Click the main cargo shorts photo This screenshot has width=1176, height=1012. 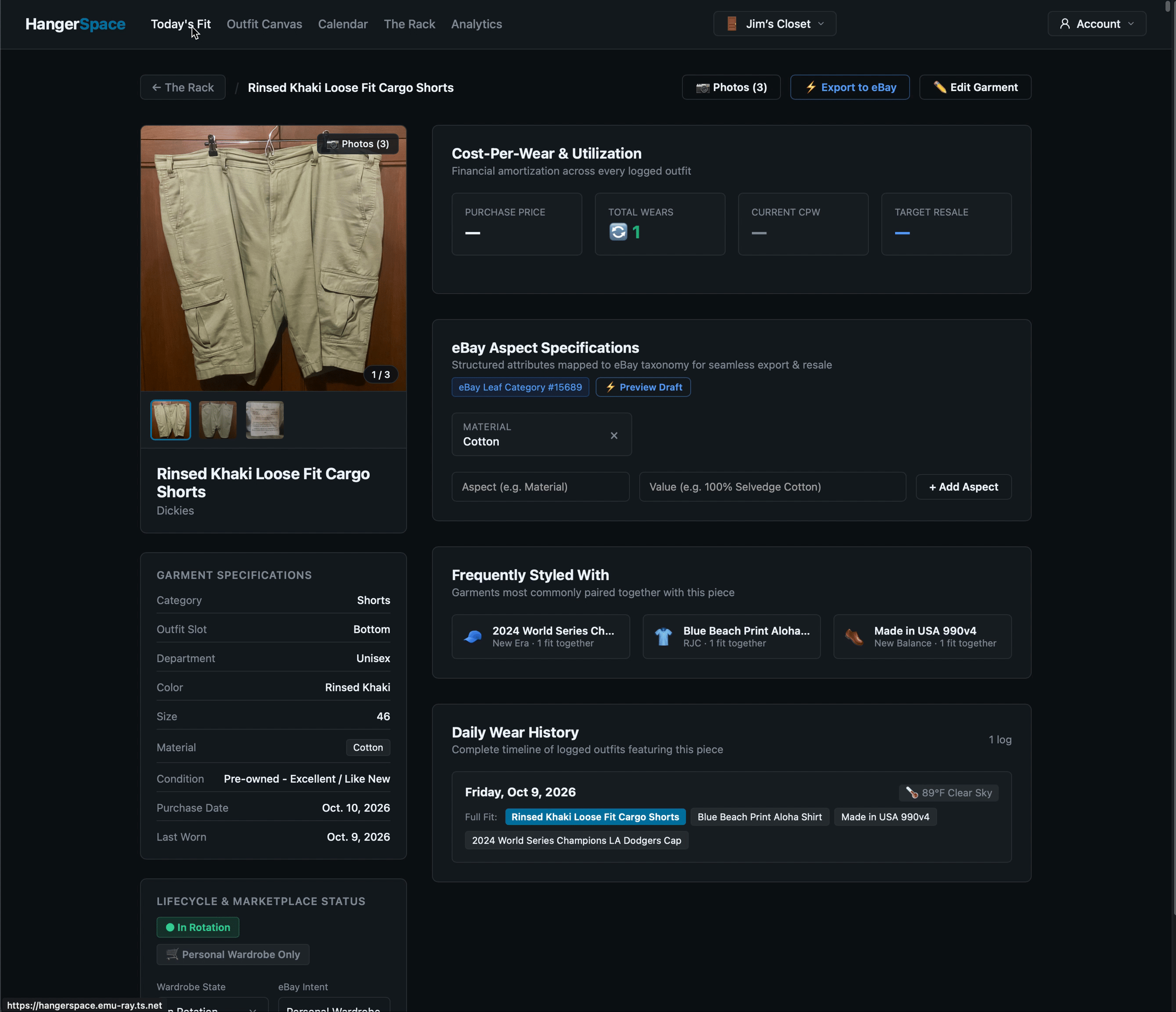click(x=274, y=258)
